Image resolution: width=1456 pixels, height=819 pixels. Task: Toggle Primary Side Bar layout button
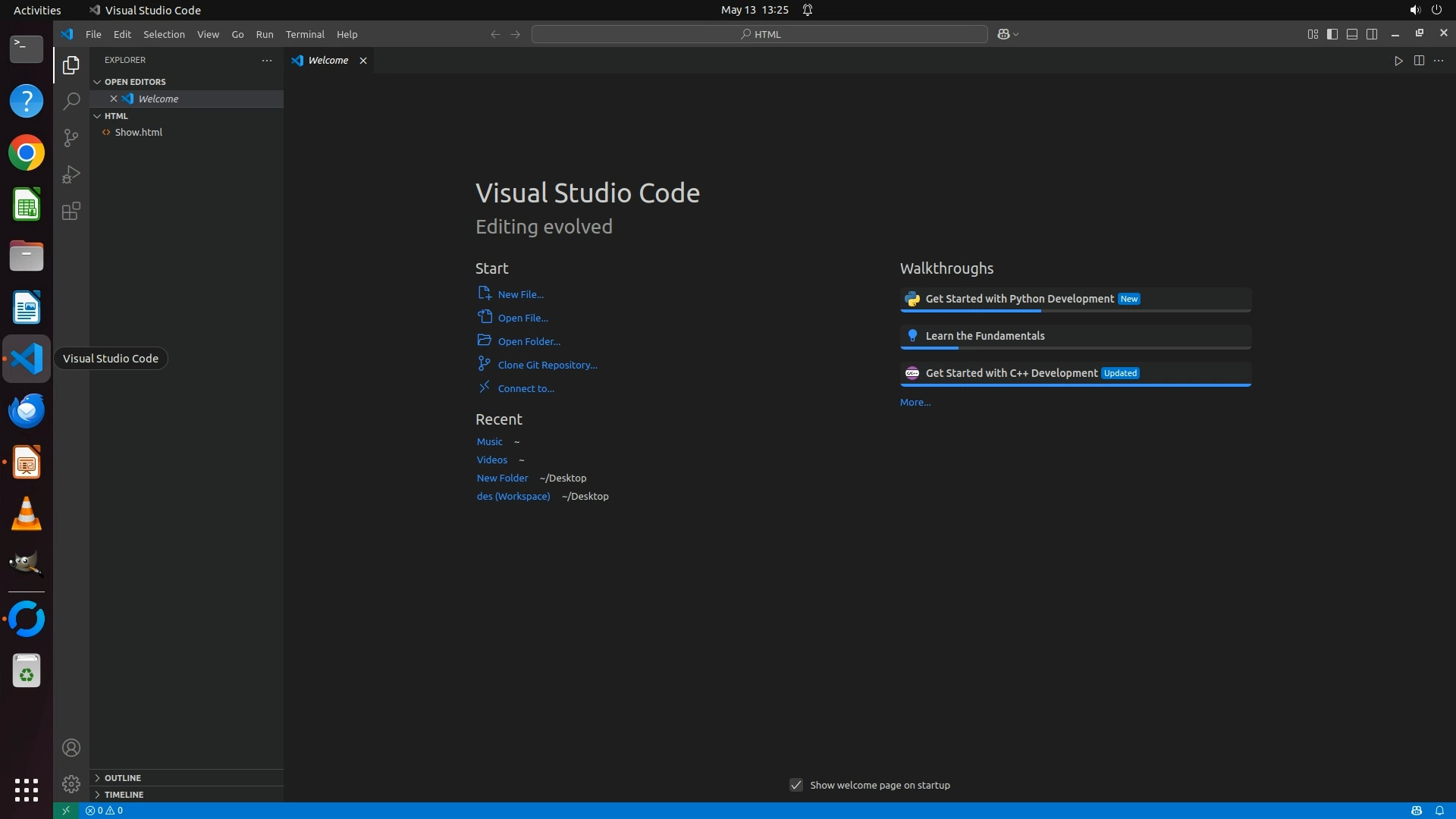coord(1332,34)
